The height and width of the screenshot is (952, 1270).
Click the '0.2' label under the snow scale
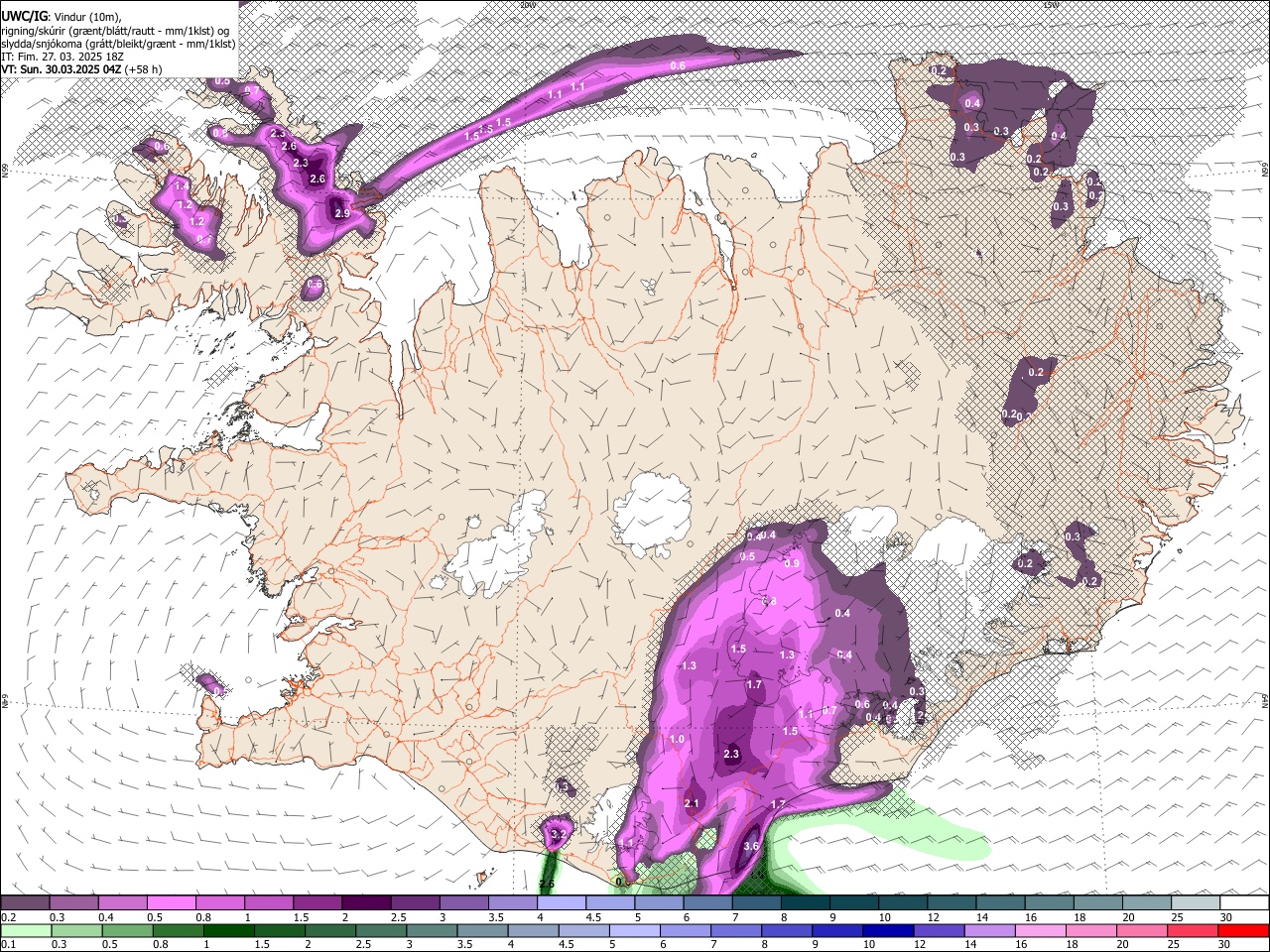pos(8,917)
